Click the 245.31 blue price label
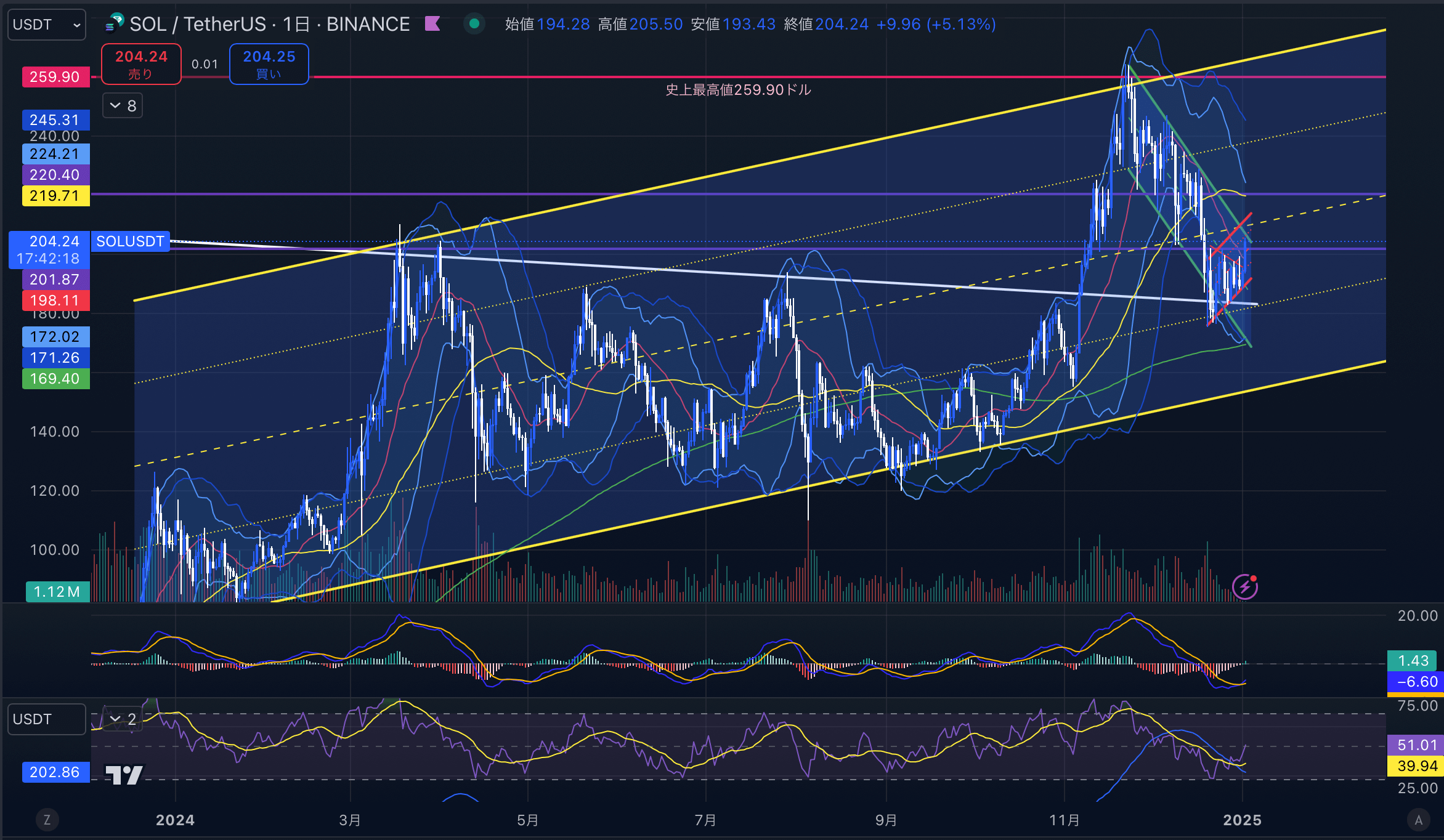 pyautogui.click(x=55, y=120)
